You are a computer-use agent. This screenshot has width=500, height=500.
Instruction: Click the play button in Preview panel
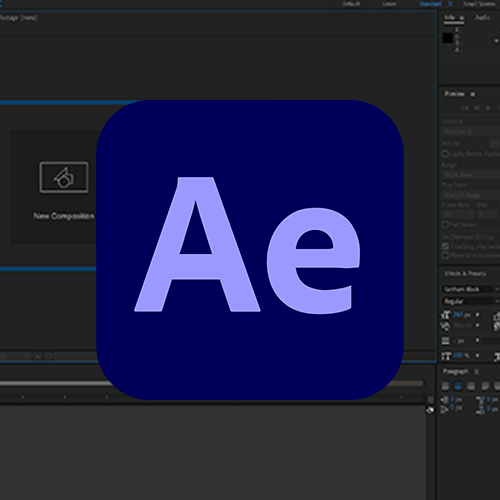click(488, 108)
